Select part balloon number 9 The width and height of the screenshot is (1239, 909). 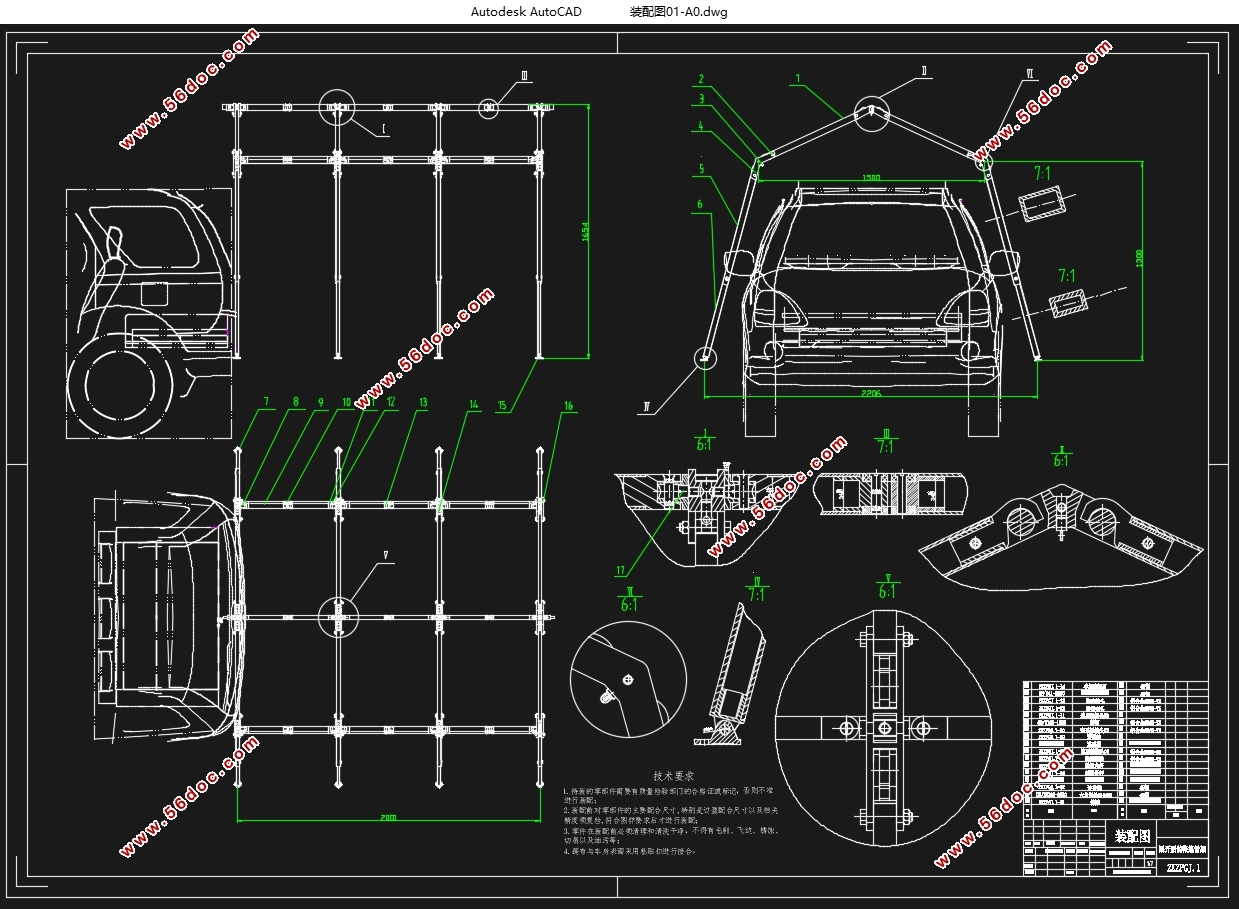321,403
